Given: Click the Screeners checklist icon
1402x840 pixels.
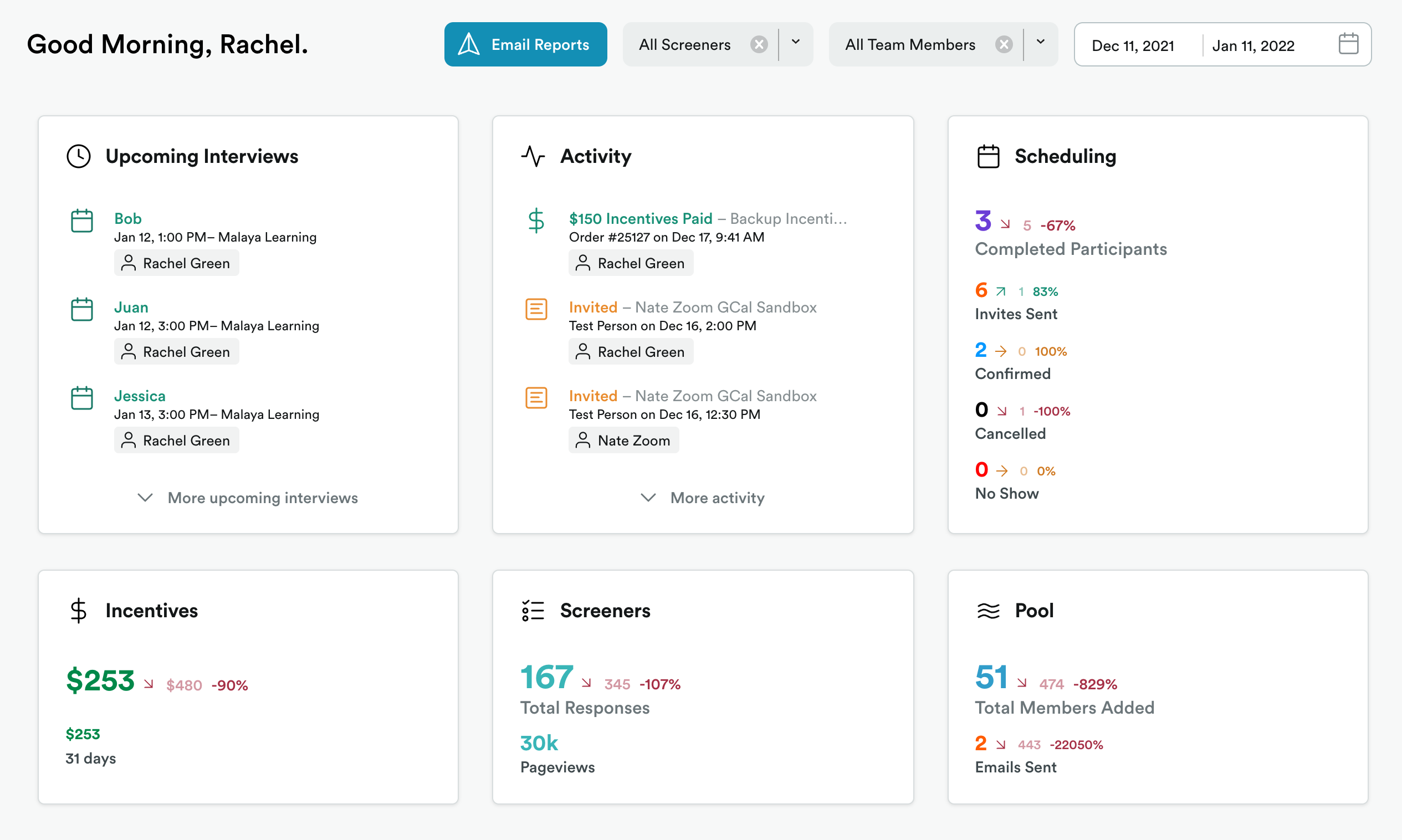Looking at the screenshot, I should tap(533, 611).
